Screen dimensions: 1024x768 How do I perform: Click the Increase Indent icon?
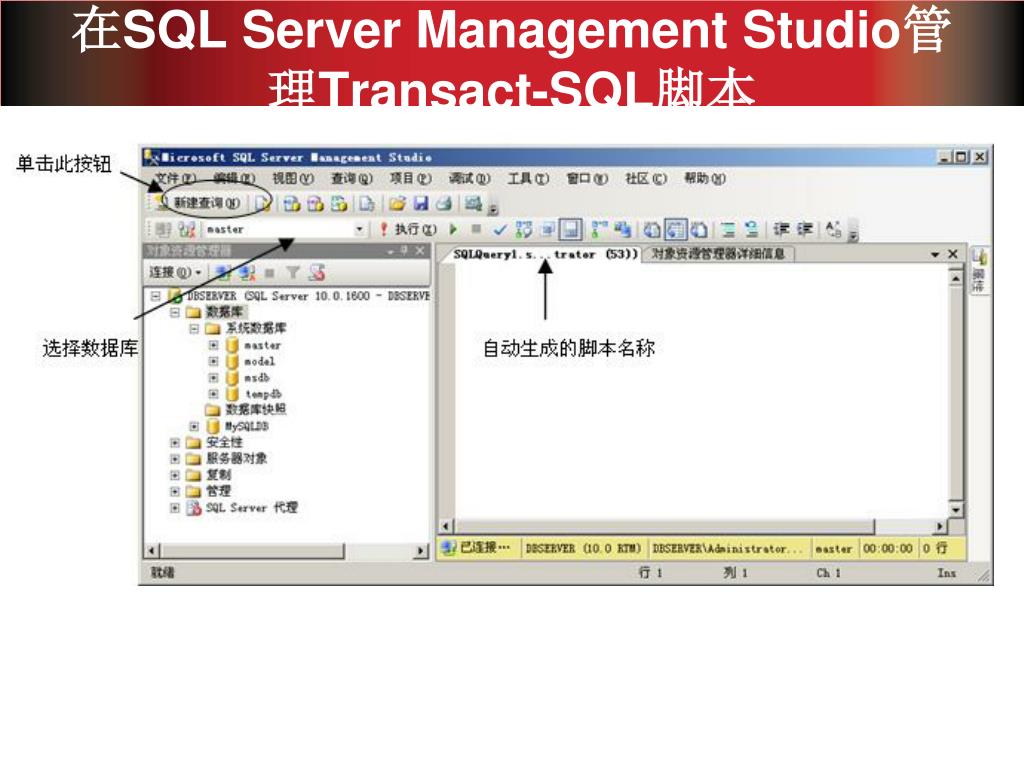click(x=805, y=229)
